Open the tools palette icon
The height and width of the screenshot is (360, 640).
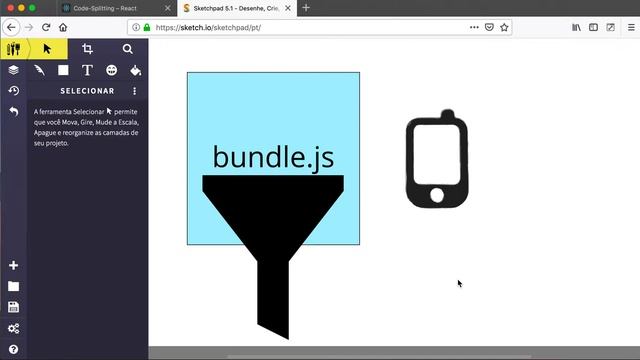pyautogui.click(x=13, y=49)
